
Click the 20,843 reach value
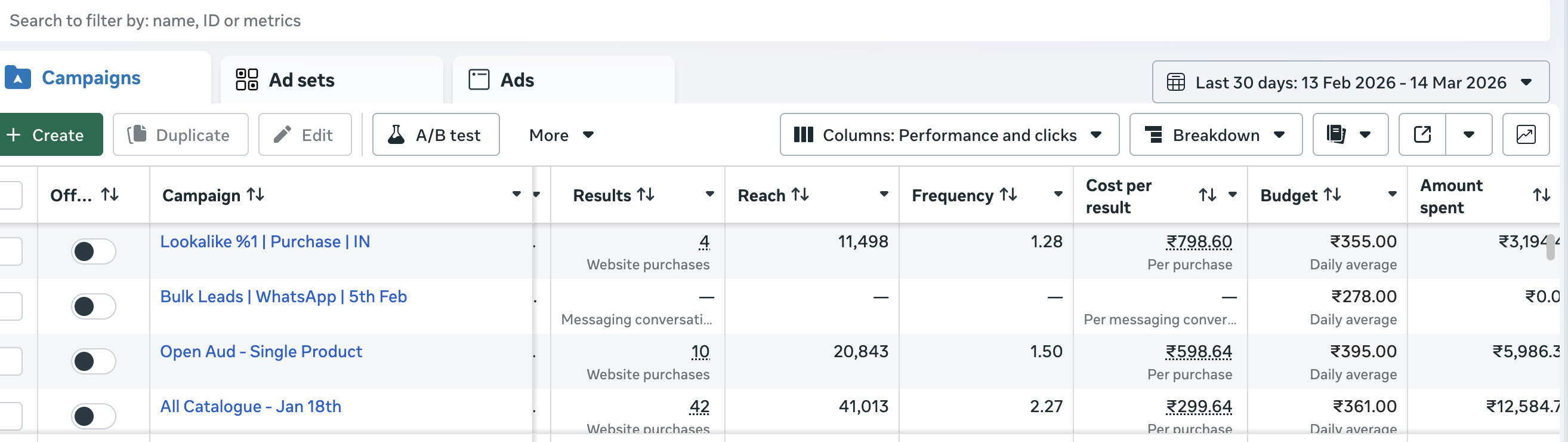point(861,351)
